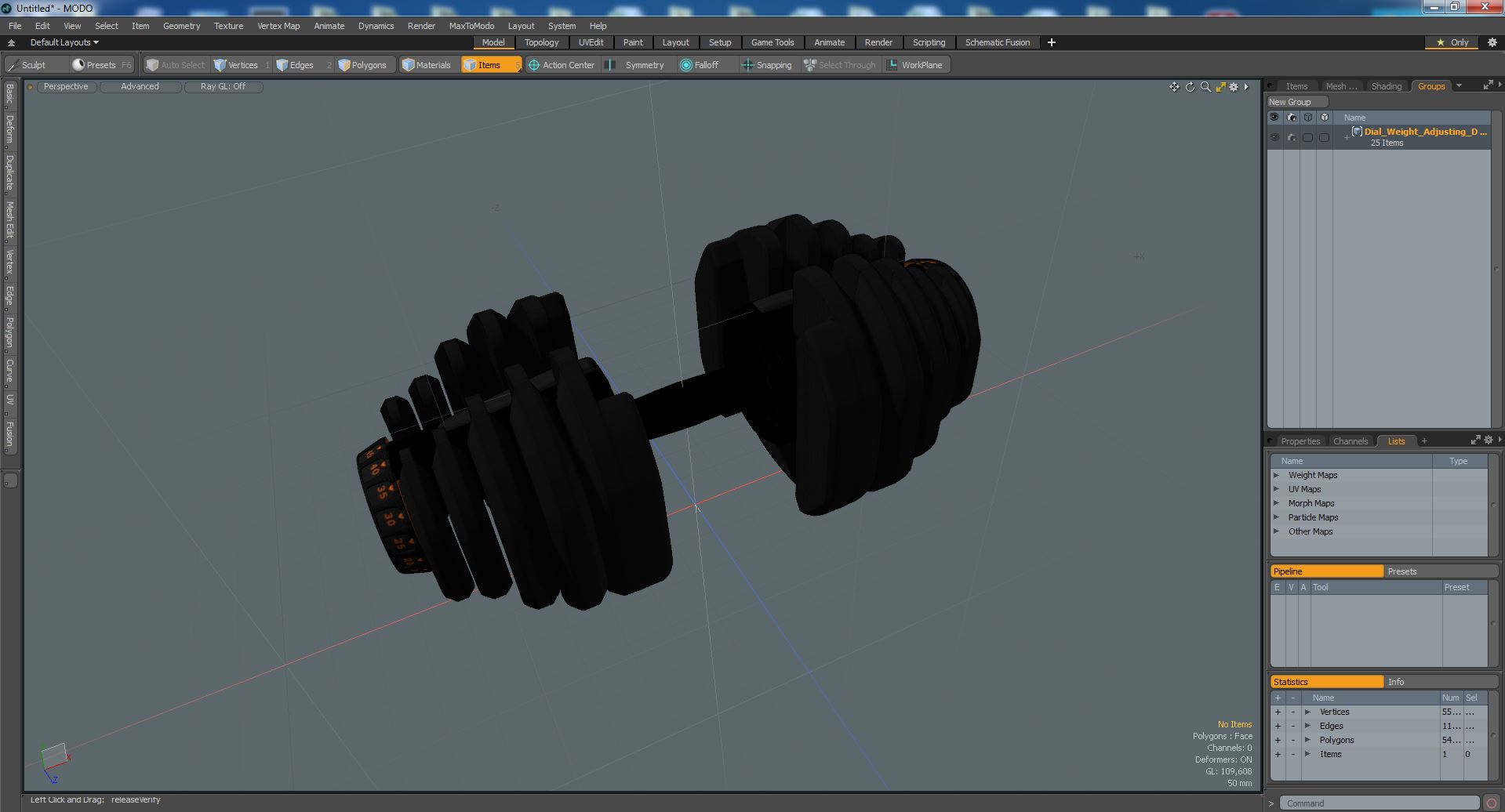Image resolution: width=1505 pixels, height=812 pixels.
Task: Toggle second checkbox of Dial_Weight_Adjusting group
Action: pyautogui.click(x=1324, y=137)
